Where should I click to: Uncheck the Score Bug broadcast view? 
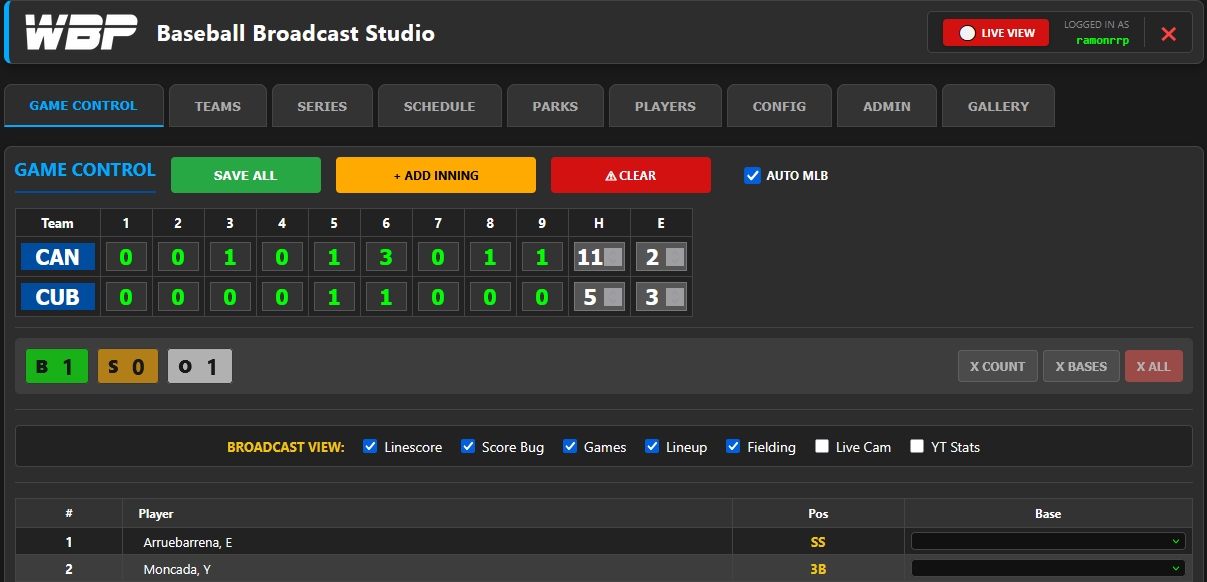pyautogui.click(x=468, y=447)
